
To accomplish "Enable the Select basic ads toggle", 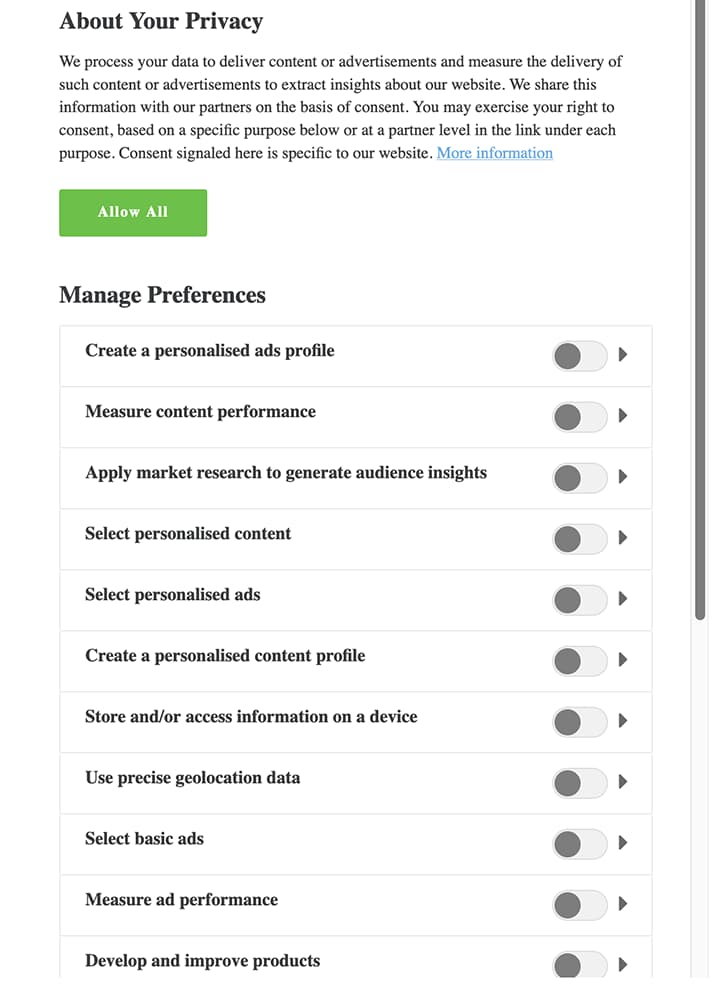I will coord(581,844).
